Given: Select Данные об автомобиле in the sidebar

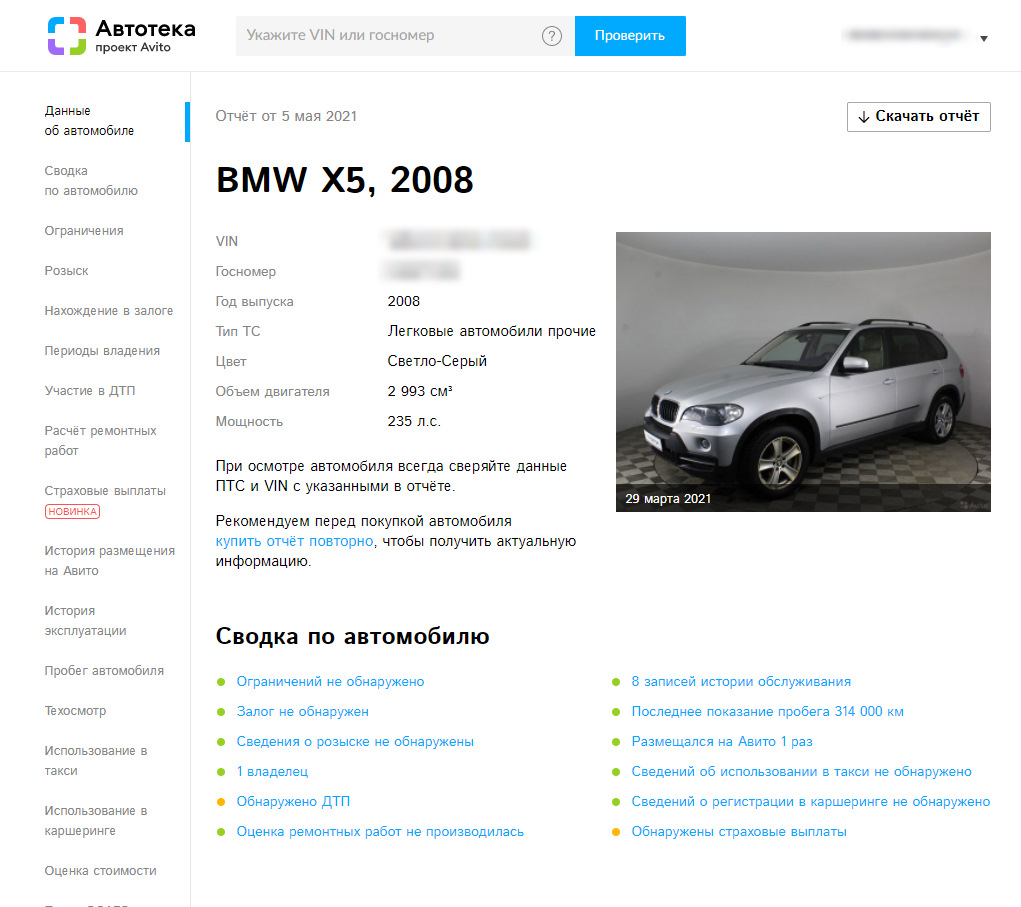Looking at the screenshot, I should (89, 120).
